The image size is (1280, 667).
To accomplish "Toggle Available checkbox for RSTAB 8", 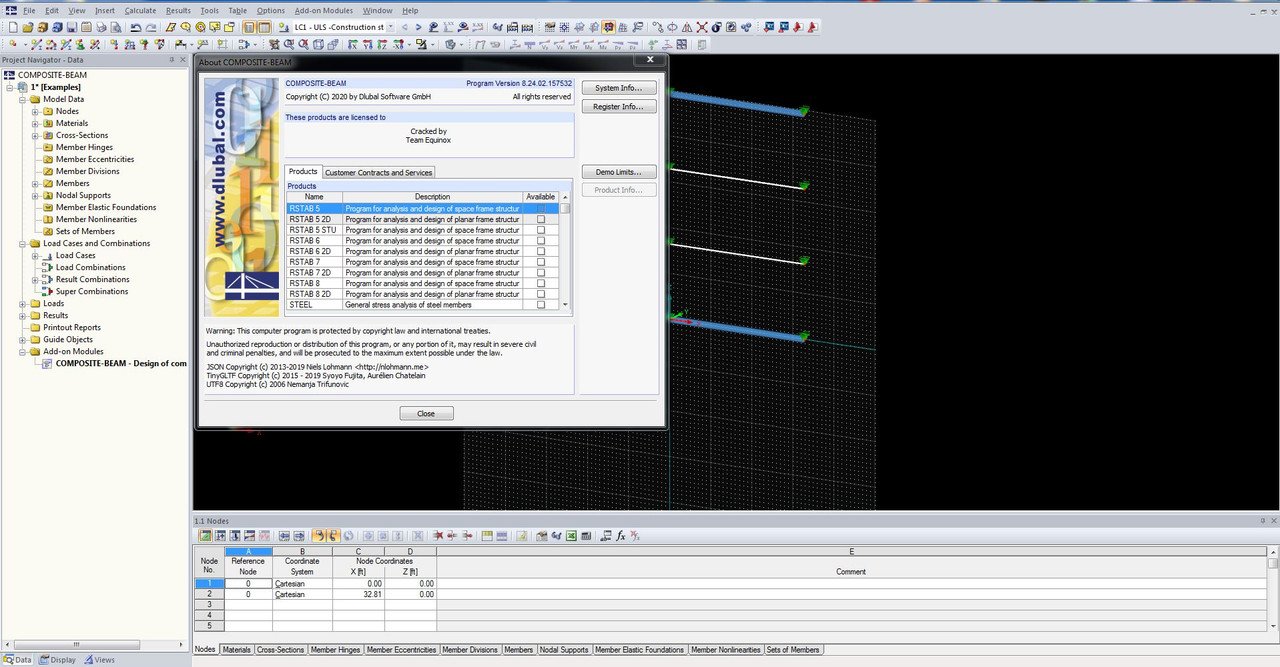I will [x=541, y=284].
